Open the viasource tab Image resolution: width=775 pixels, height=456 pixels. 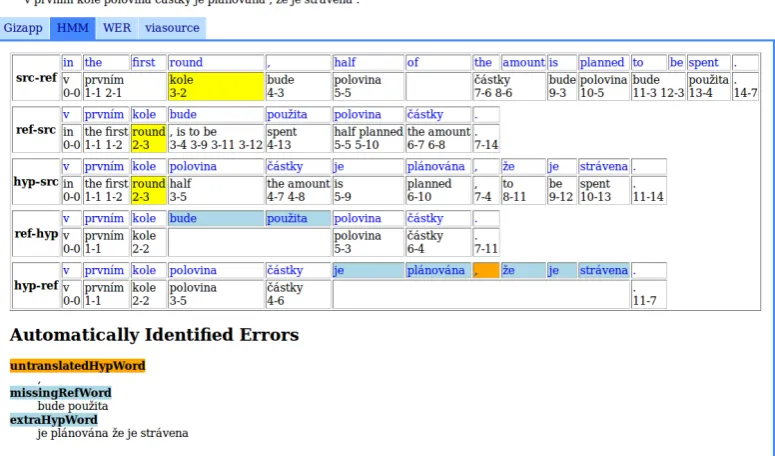(172, 28)
